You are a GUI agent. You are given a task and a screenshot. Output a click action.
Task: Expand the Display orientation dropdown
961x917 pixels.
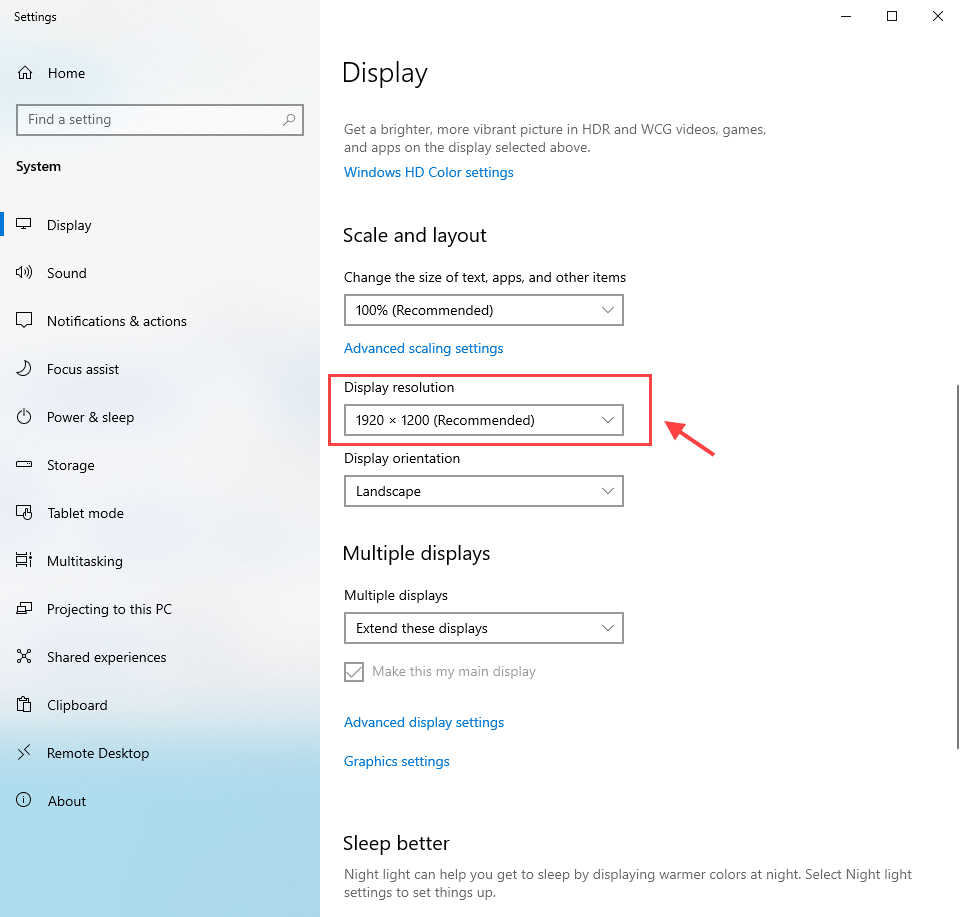(483, 492)
